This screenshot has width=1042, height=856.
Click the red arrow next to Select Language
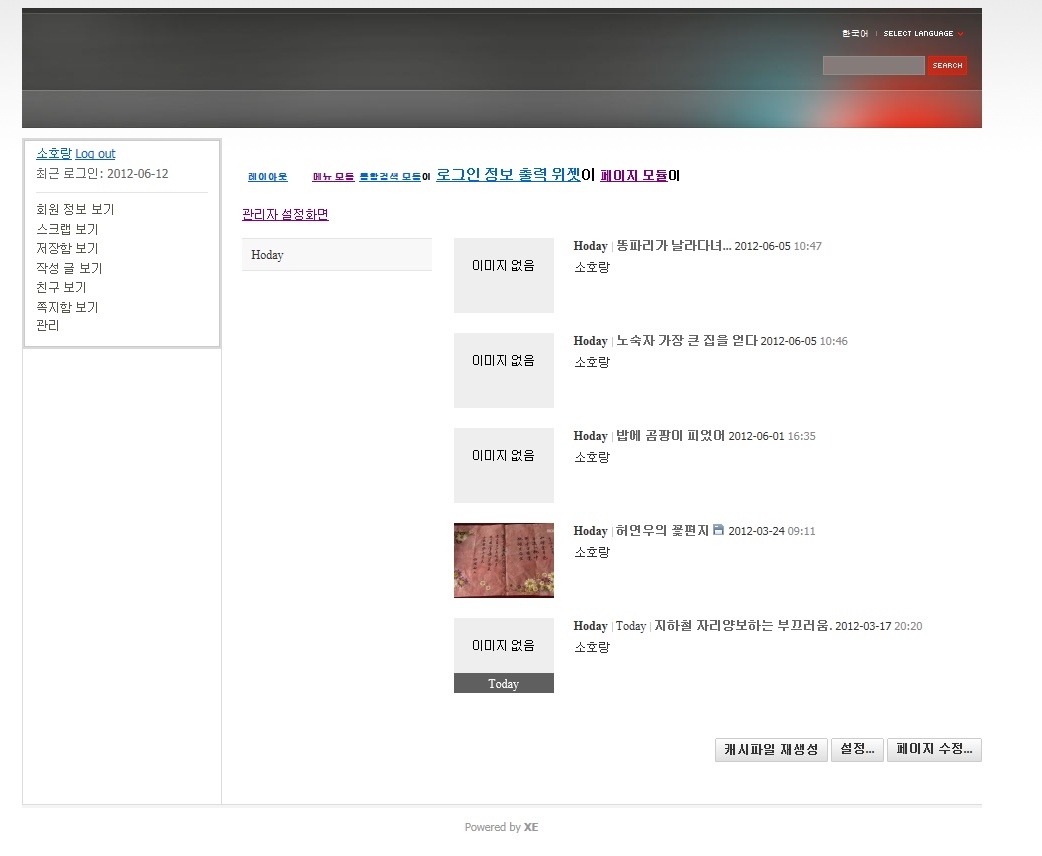pos(961,34)
